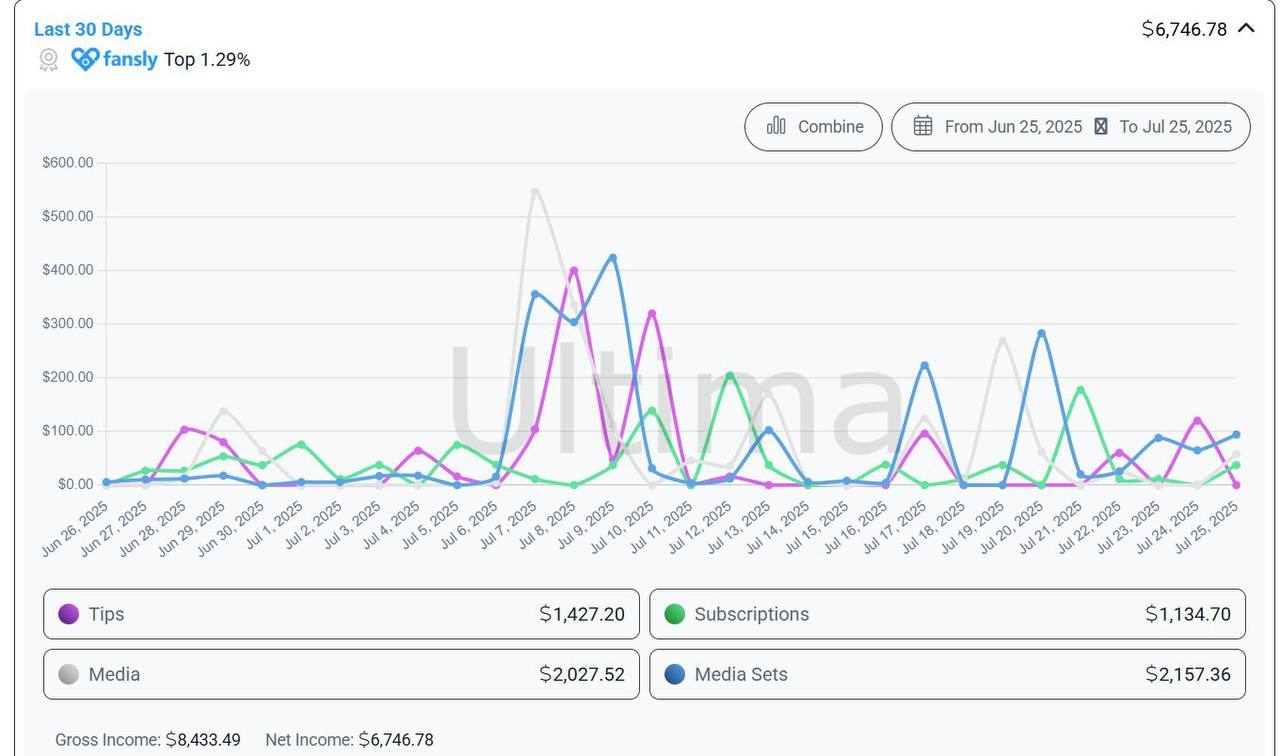This screenshot has height=756, width=1280.
Task: Click the $6,746.78 total at top right
Action: [x=1184, y=29]
